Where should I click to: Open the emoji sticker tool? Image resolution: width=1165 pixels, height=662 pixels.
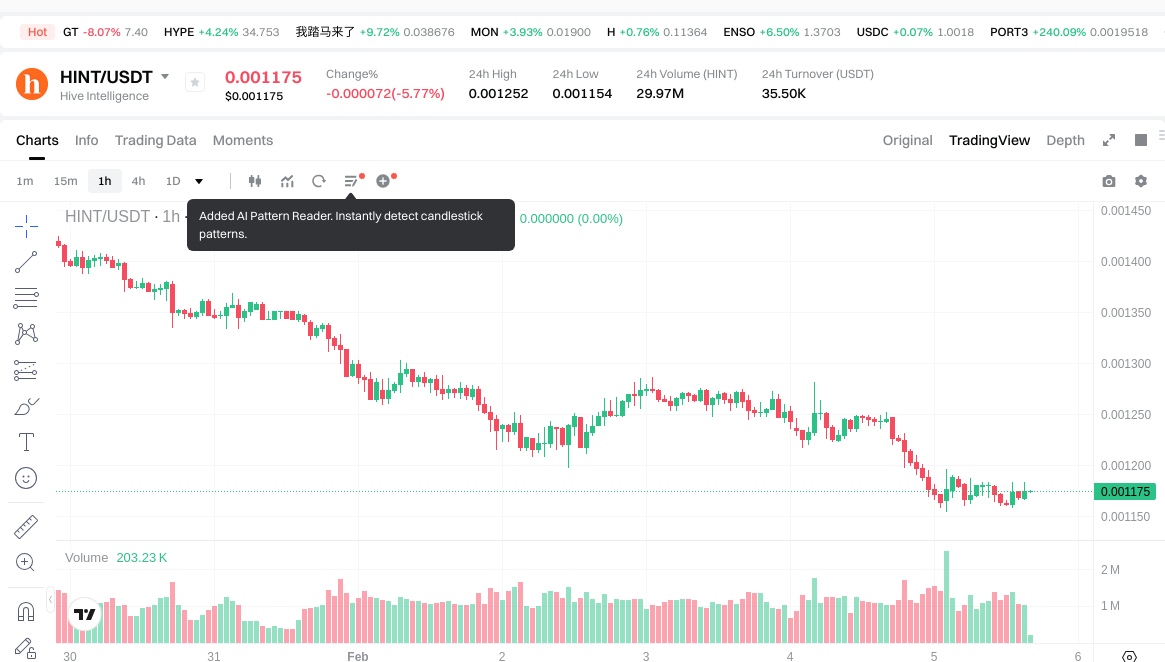(26, 478)
